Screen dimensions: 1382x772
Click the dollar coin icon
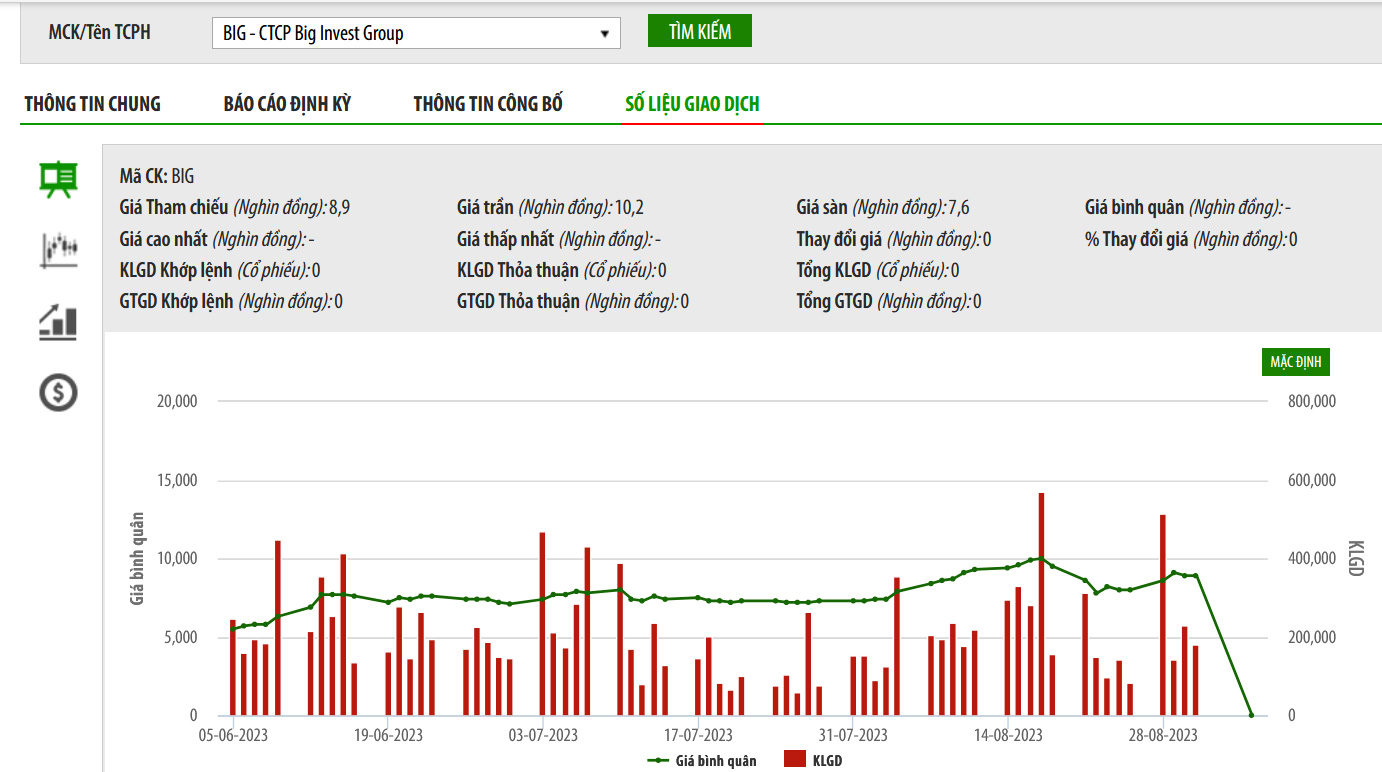(x=58, y=393)
